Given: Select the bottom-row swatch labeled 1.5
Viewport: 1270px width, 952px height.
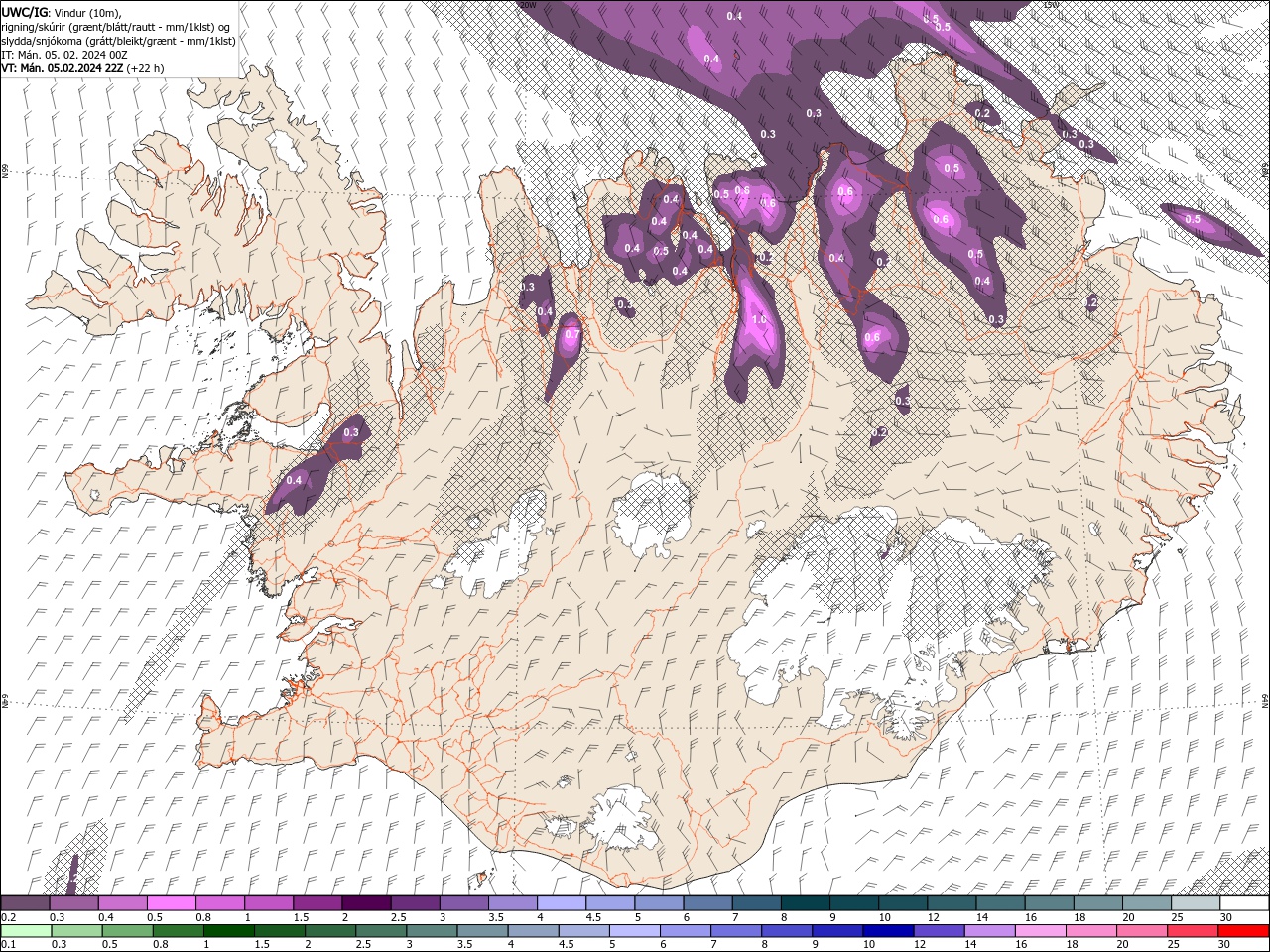Looking at the screenshot, I should click(x=278, y=931).
